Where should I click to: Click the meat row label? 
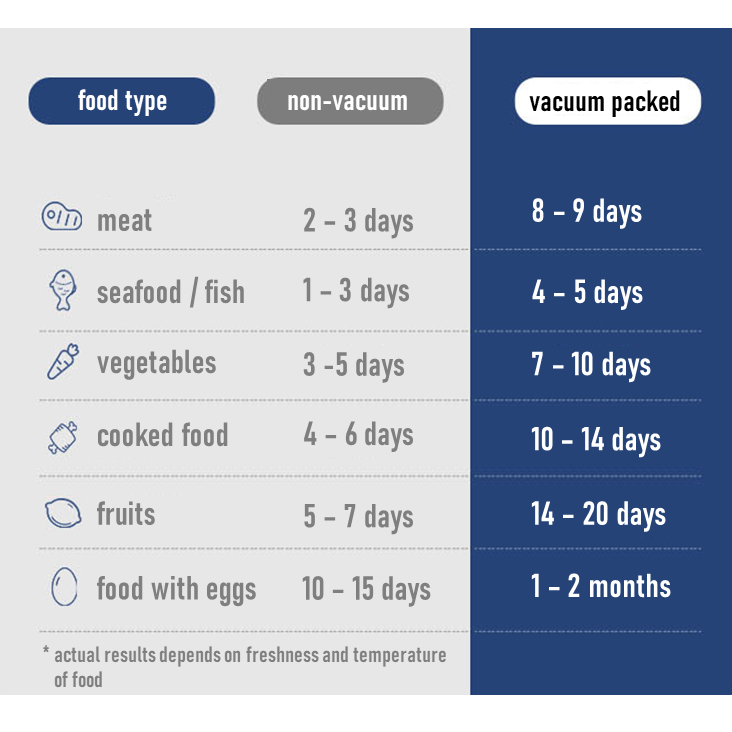coord(124,219)
